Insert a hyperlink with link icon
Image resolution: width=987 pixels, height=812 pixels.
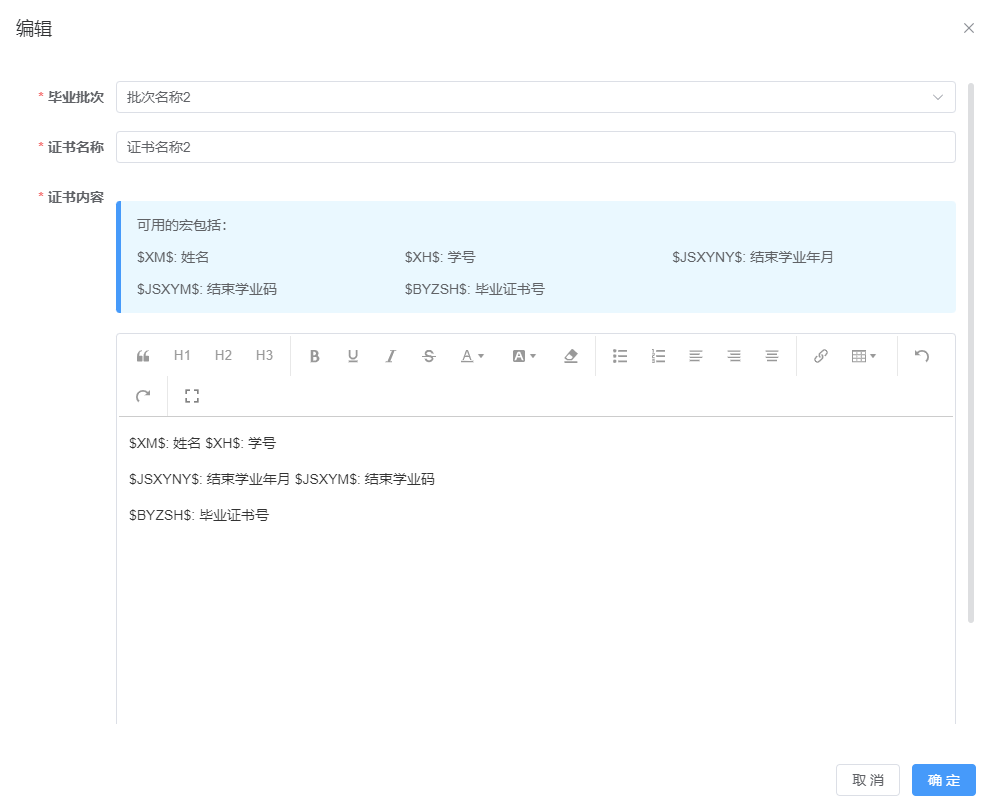click(821, 356)
